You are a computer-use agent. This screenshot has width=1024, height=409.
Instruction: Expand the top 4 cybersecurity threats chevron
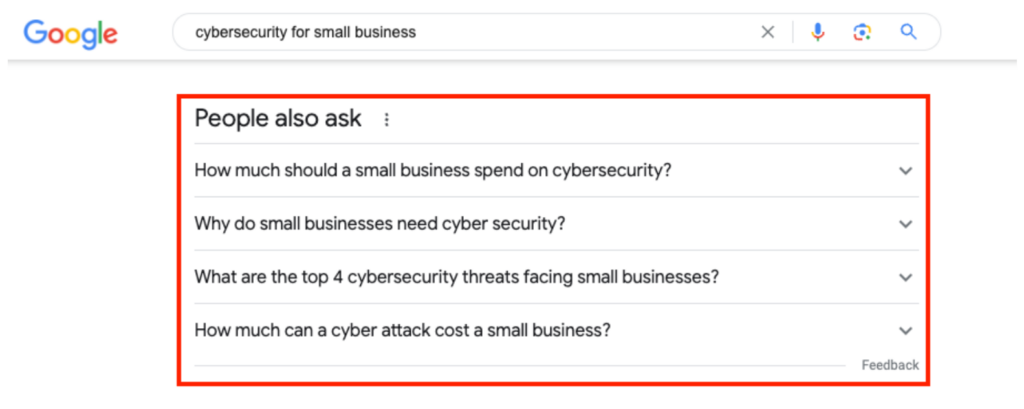tap(905, 277)
